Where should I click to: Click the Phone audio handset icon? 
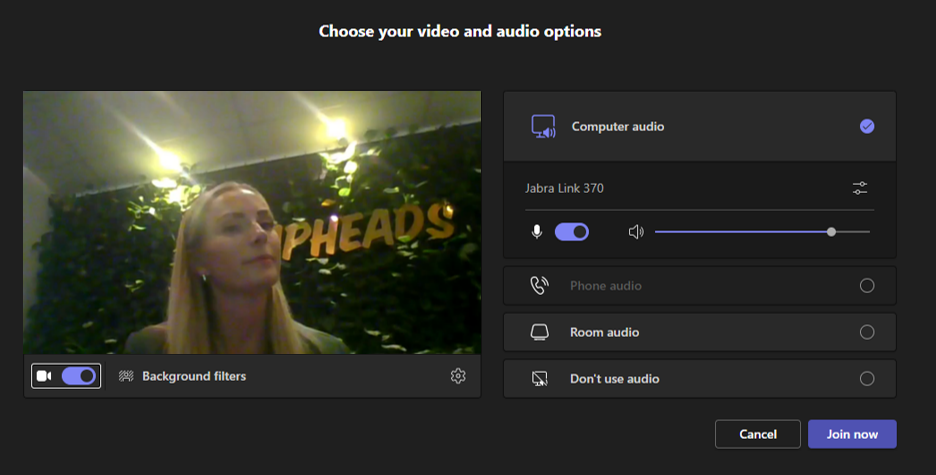(x=539, y=286)
